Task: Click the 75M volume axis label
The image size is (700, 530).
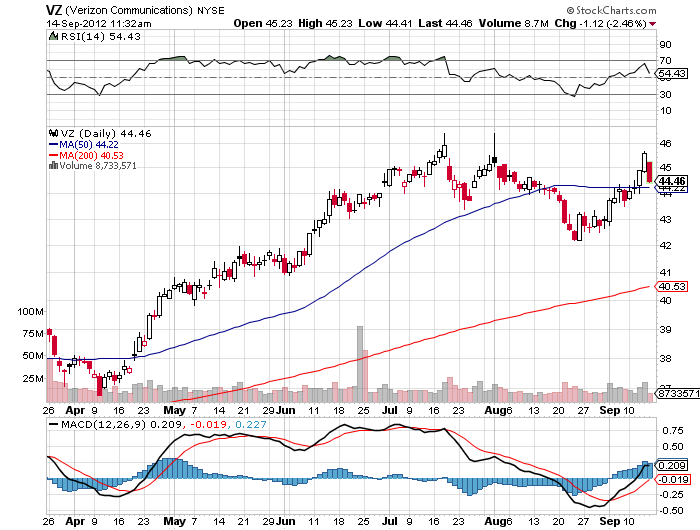Action: coord(33,334)
